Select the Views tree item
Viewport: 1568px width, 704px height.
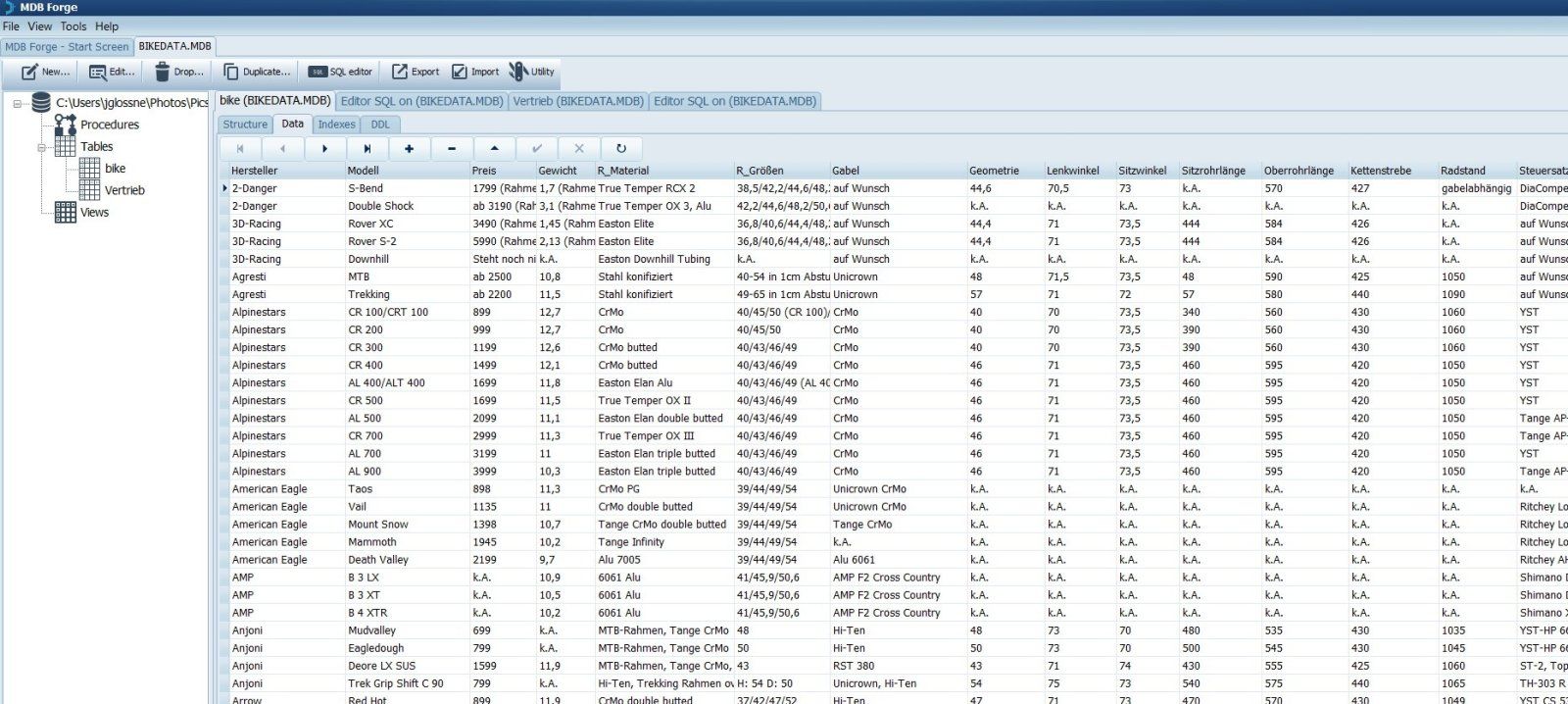coord(95,212)
